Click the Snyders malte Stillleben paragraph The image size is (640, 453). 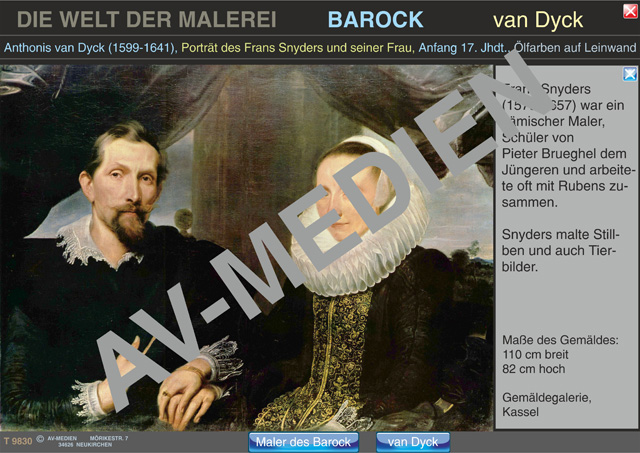point(558,251)
